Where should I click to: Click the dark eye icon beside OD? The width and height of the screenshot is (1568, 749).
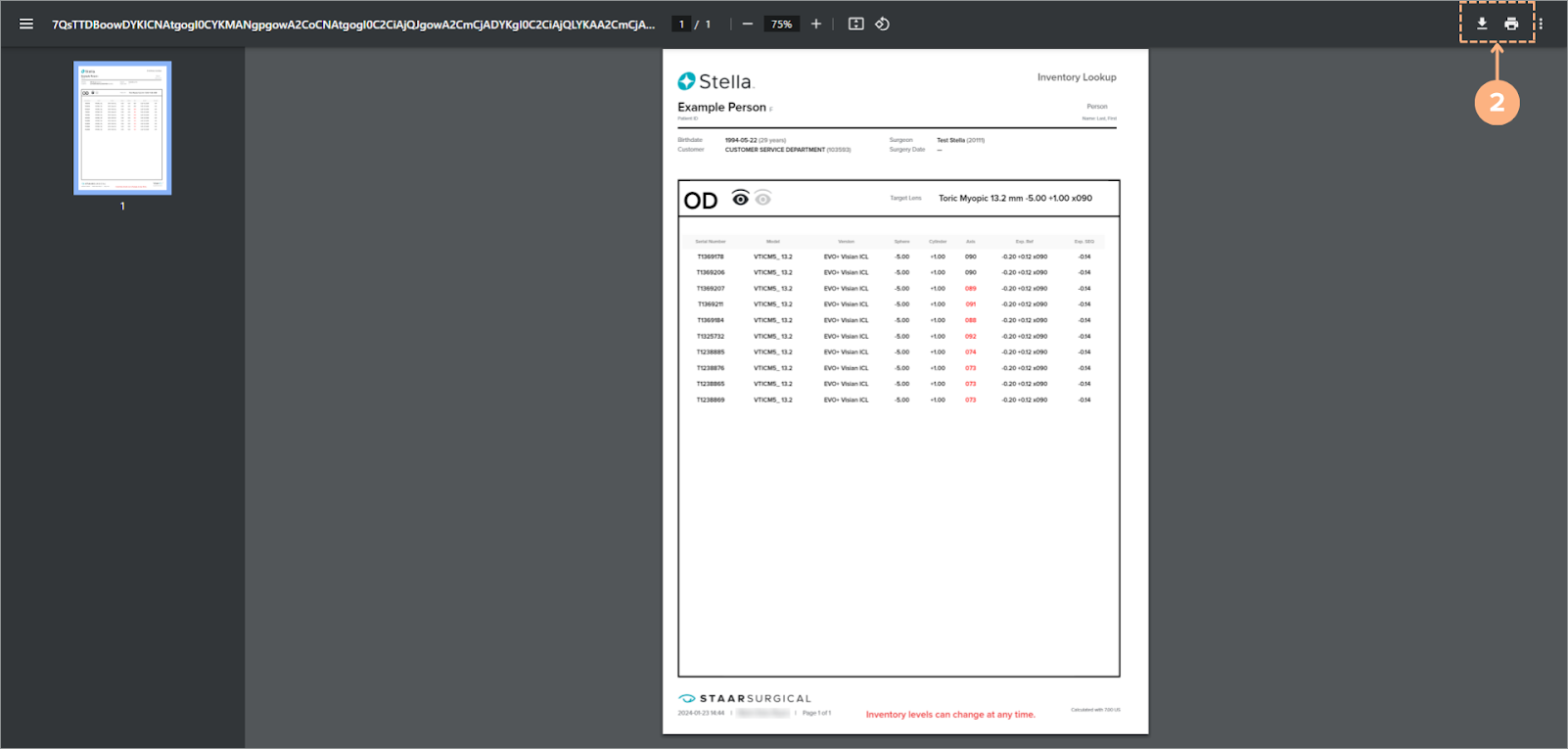point(740,199)
